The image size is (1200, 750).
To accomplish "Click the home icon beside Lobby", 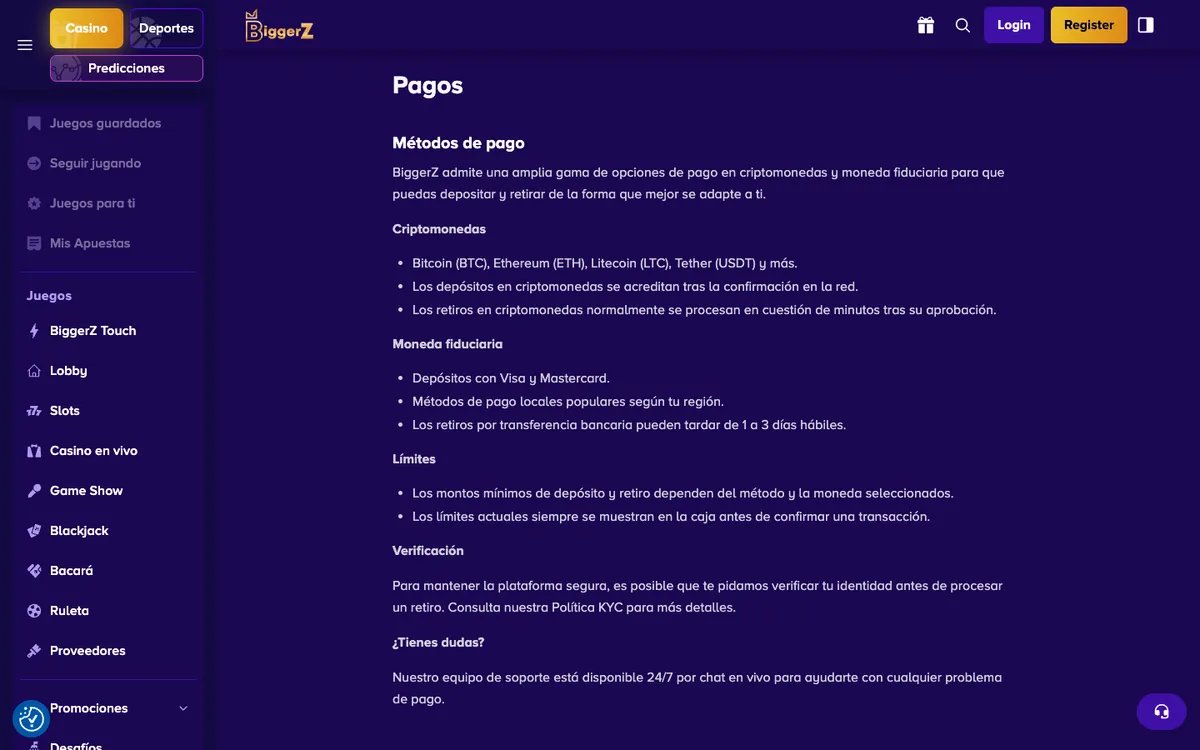I will [34, 371].
